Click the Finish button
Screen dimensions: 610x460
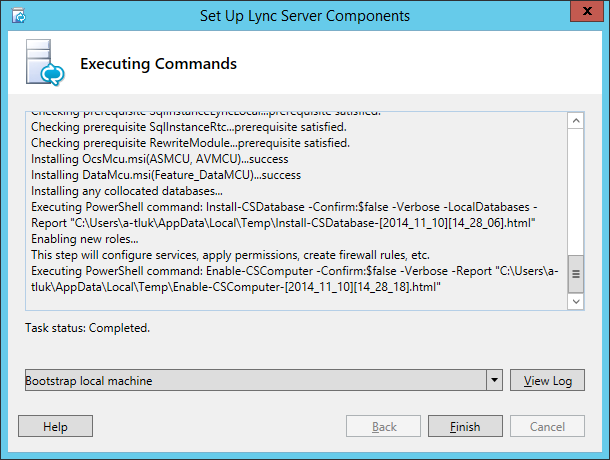coord(465,427)
